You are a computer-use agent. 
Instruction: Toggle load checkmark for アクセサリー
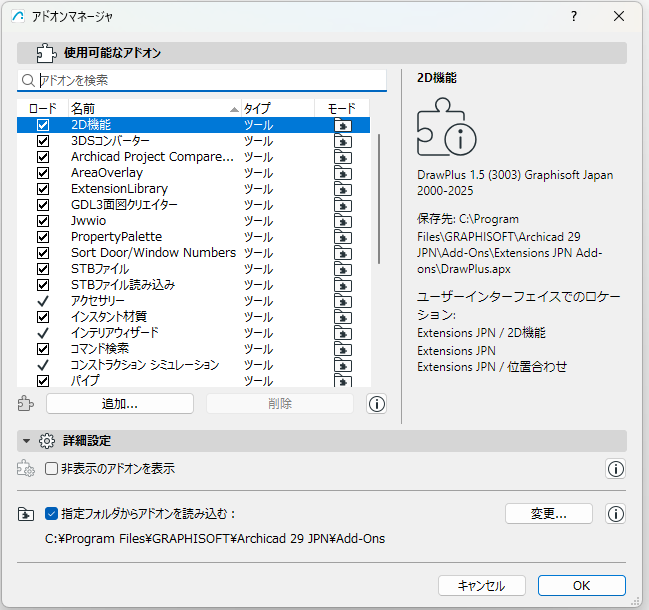point(43,301)
